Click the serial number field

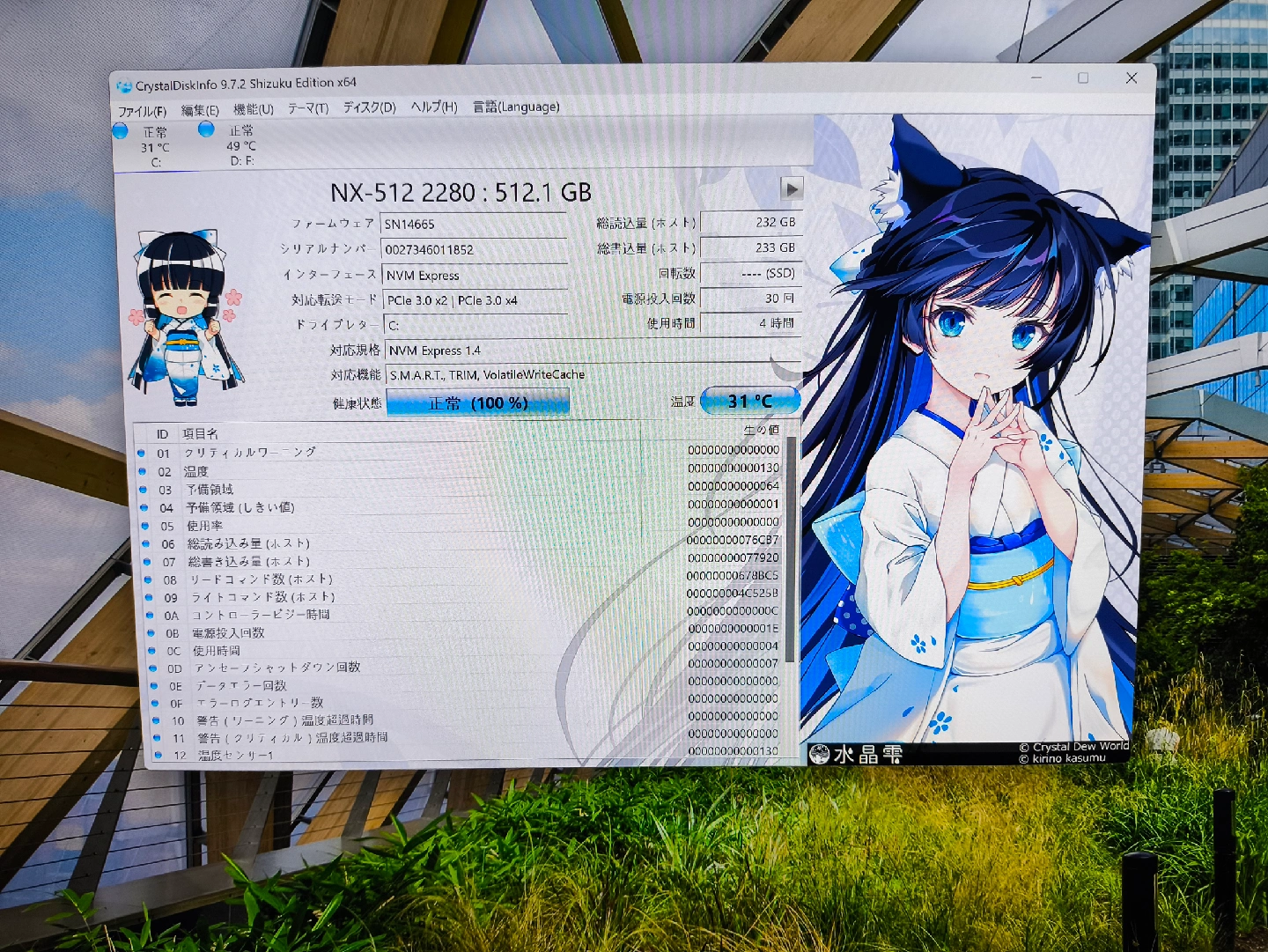(474, 250)
